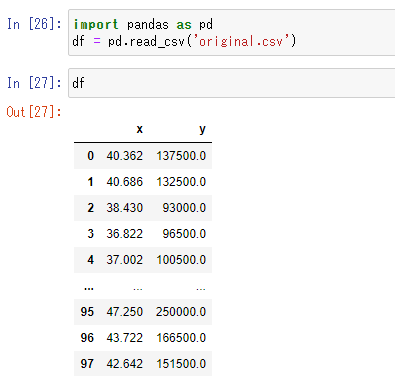Viewport: 395px width, 376px height.
Task: Click cell value 166500.0
Action: point(181,338)
